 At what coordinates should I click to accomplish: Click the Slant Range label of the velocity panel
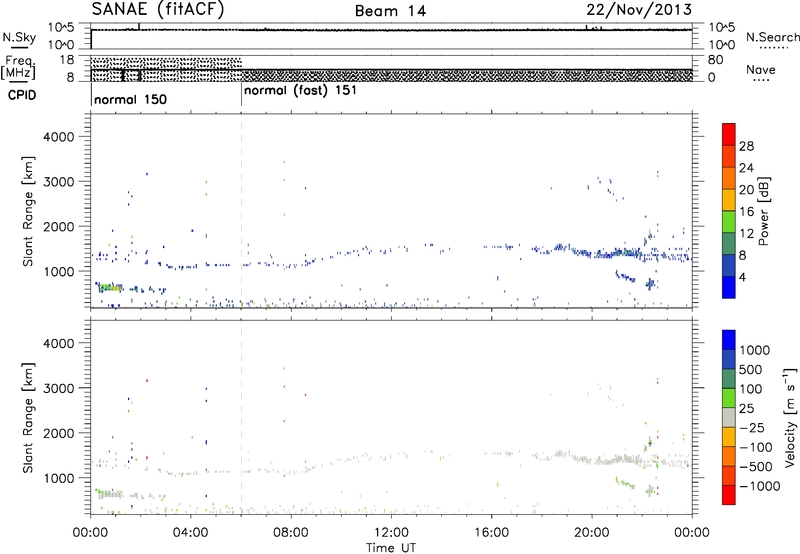click(28, 417)
